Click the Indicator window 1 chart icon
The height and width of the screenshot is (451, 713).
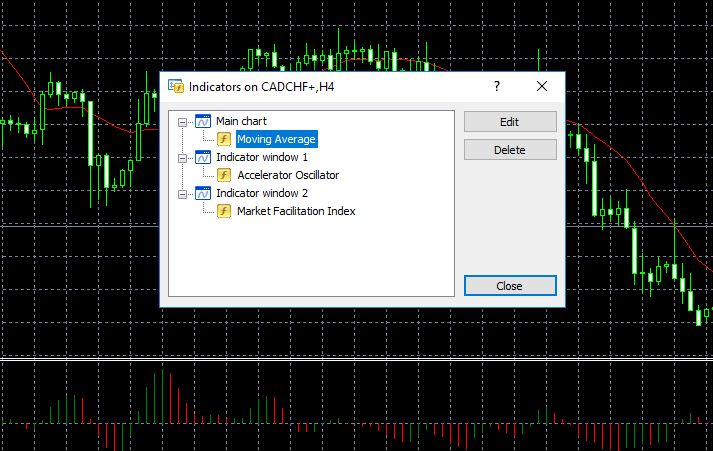[x=203, y=157]
